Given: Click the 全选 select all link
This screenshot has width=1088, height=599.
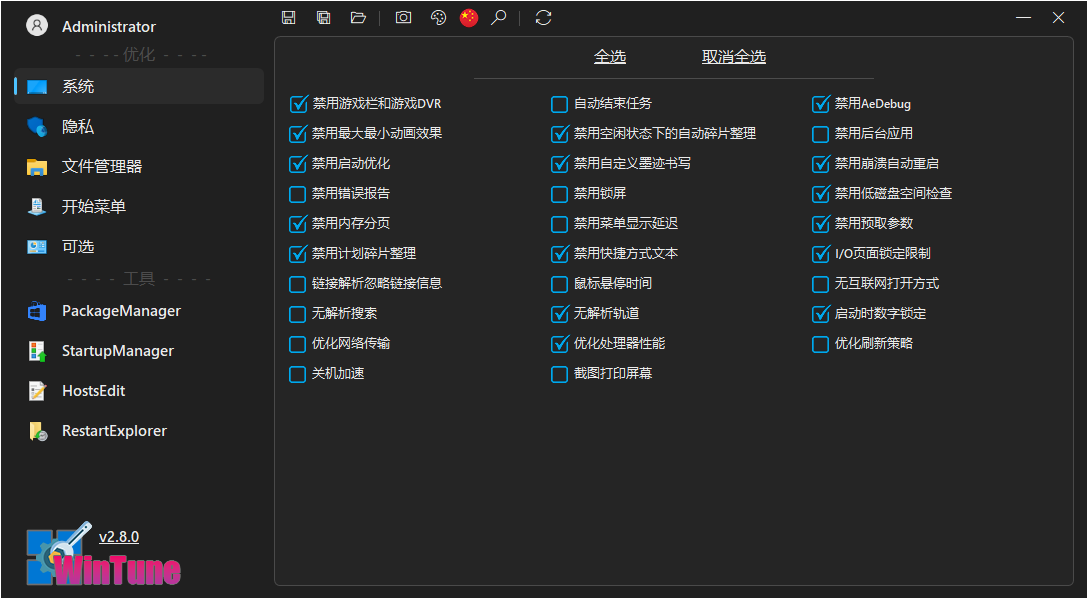Looking at the screenshot, I should click(610, 57).
